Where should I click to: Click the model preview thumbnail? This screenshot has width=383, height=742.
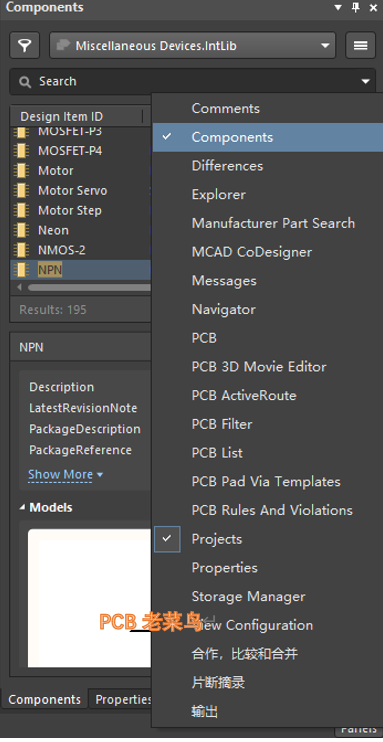point(89,598)
